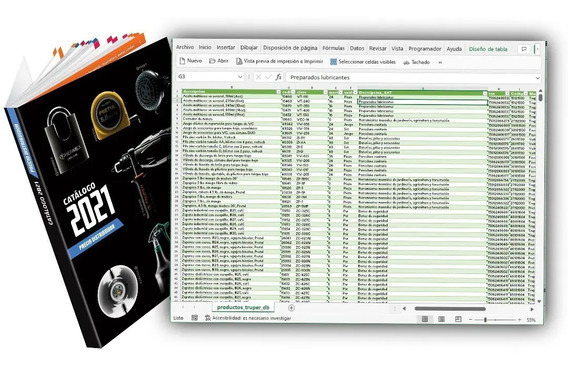568x368 pixels.
Task: Click the horizontal scrollbar thumb
Action: [450, 309]
